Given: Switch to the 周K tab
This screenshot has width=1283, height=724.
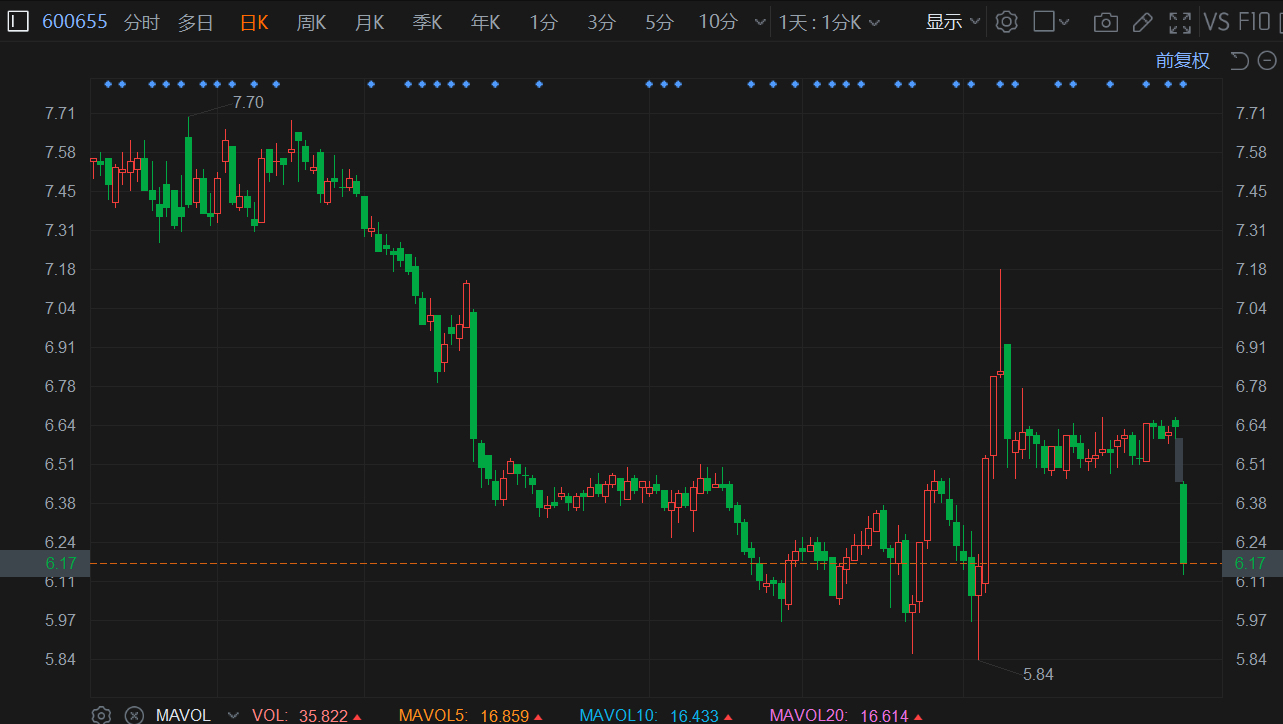Looking at the screenshot, I should click(311, 22).
